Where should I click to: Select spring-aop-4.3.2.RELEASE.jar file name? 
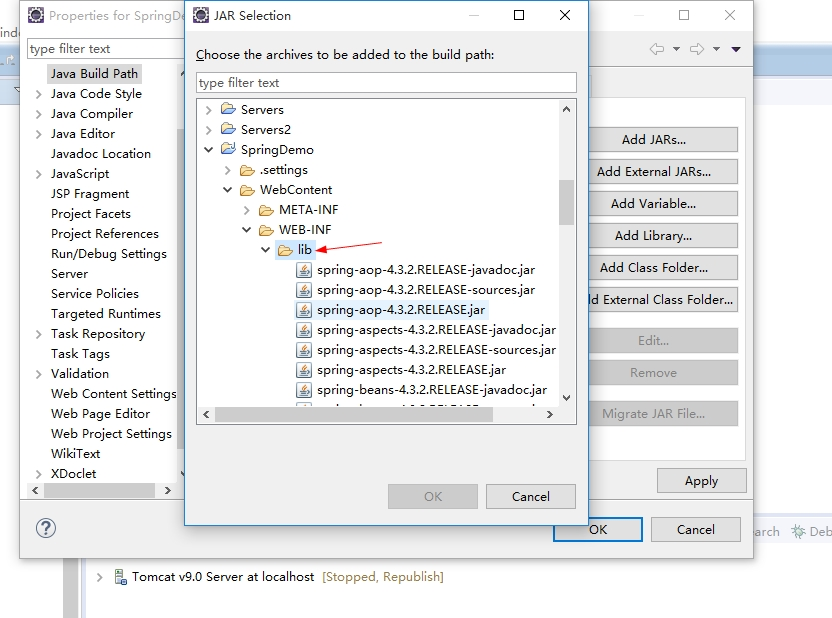click(x=401, y=310)
